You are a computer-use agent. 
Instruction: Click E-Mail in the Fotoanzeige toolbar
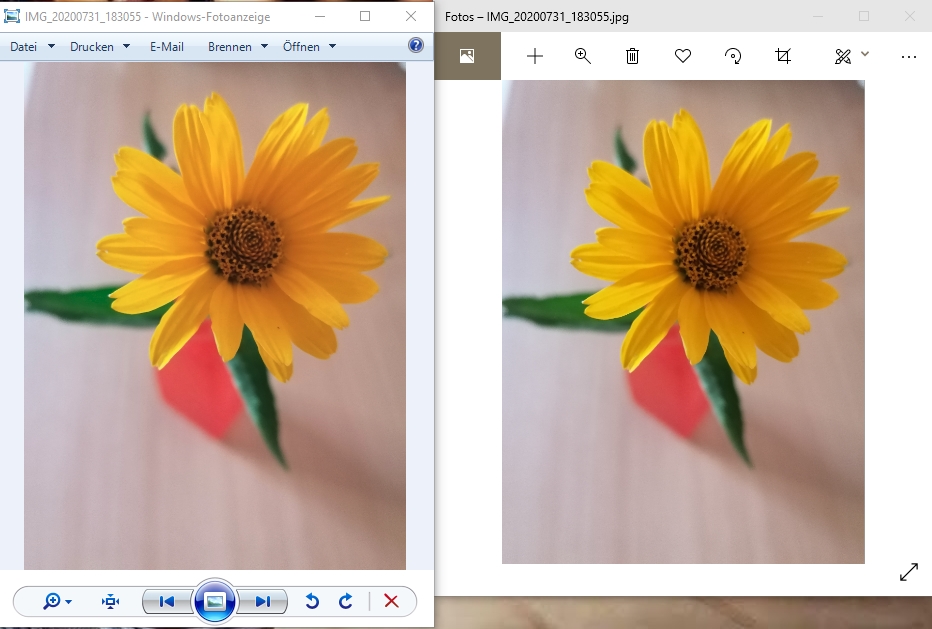(166, 46)
